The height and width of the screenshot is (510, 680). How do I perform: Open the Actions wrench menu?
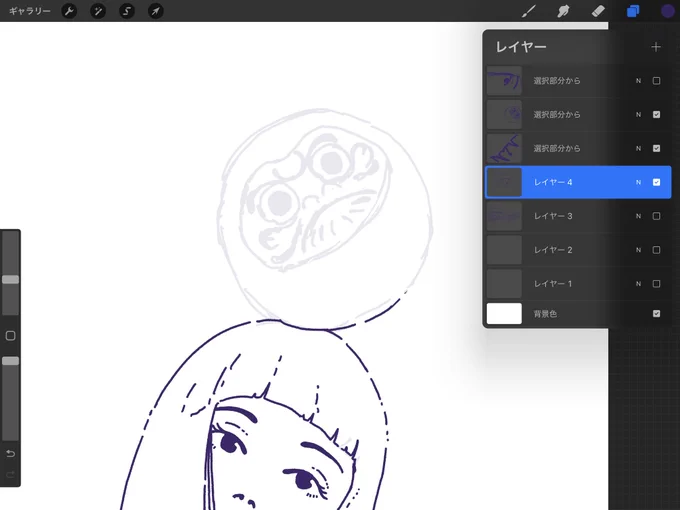pyautogui.click(x=69, y=11)
